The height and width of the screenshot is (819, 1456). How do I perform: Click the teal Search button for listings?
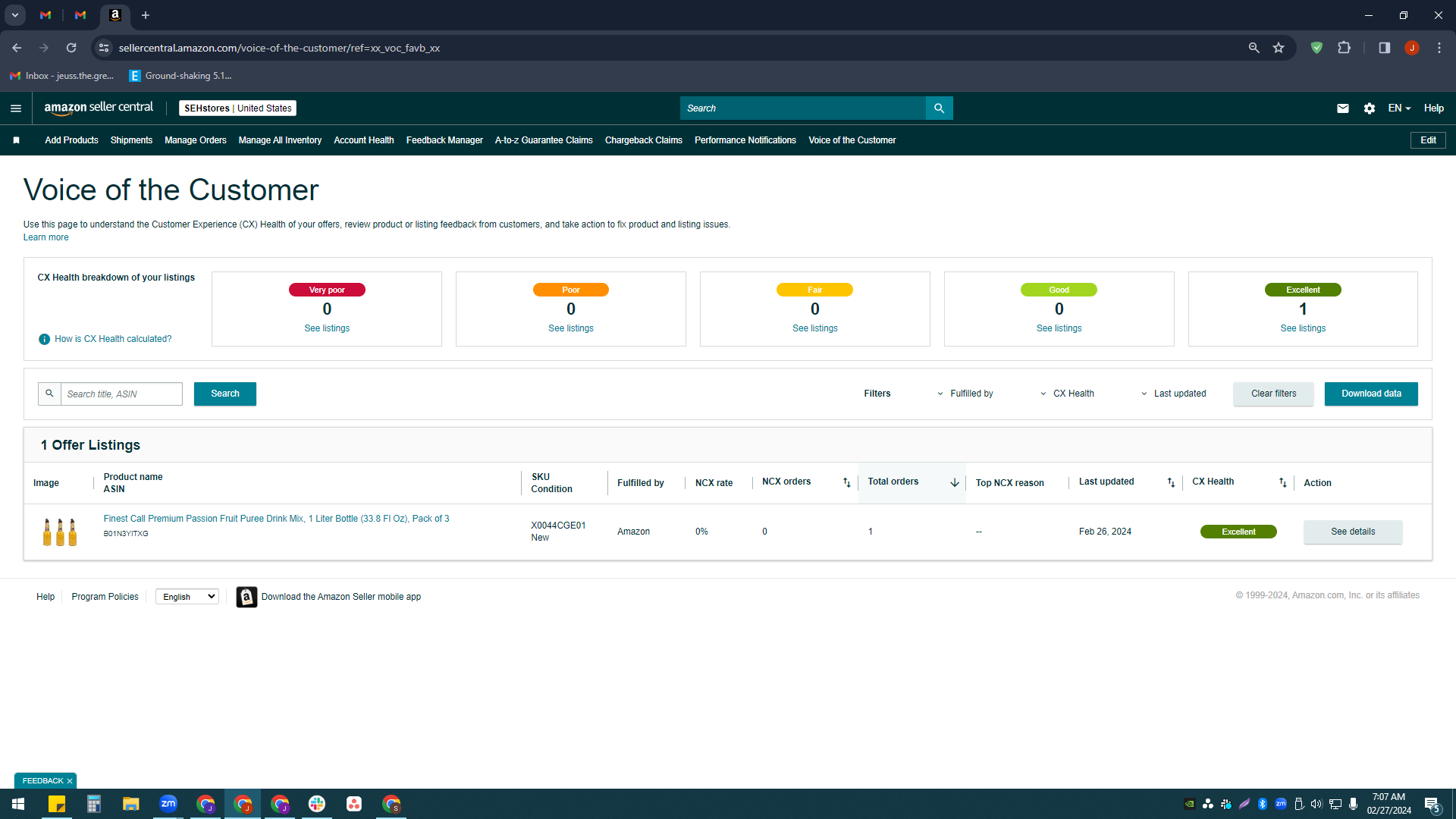coord(225,394)
